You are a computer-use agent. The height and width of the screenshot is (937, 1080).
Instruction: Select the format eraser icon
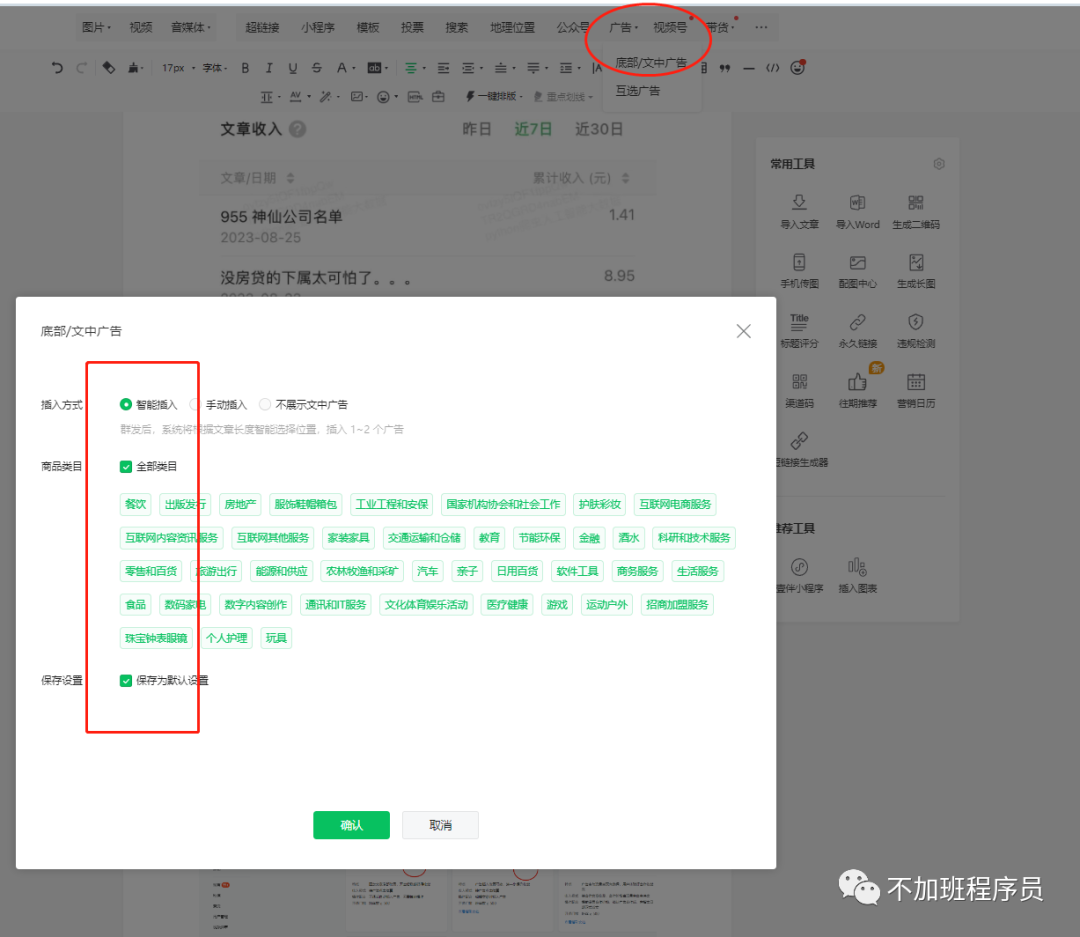click(108, 68)
